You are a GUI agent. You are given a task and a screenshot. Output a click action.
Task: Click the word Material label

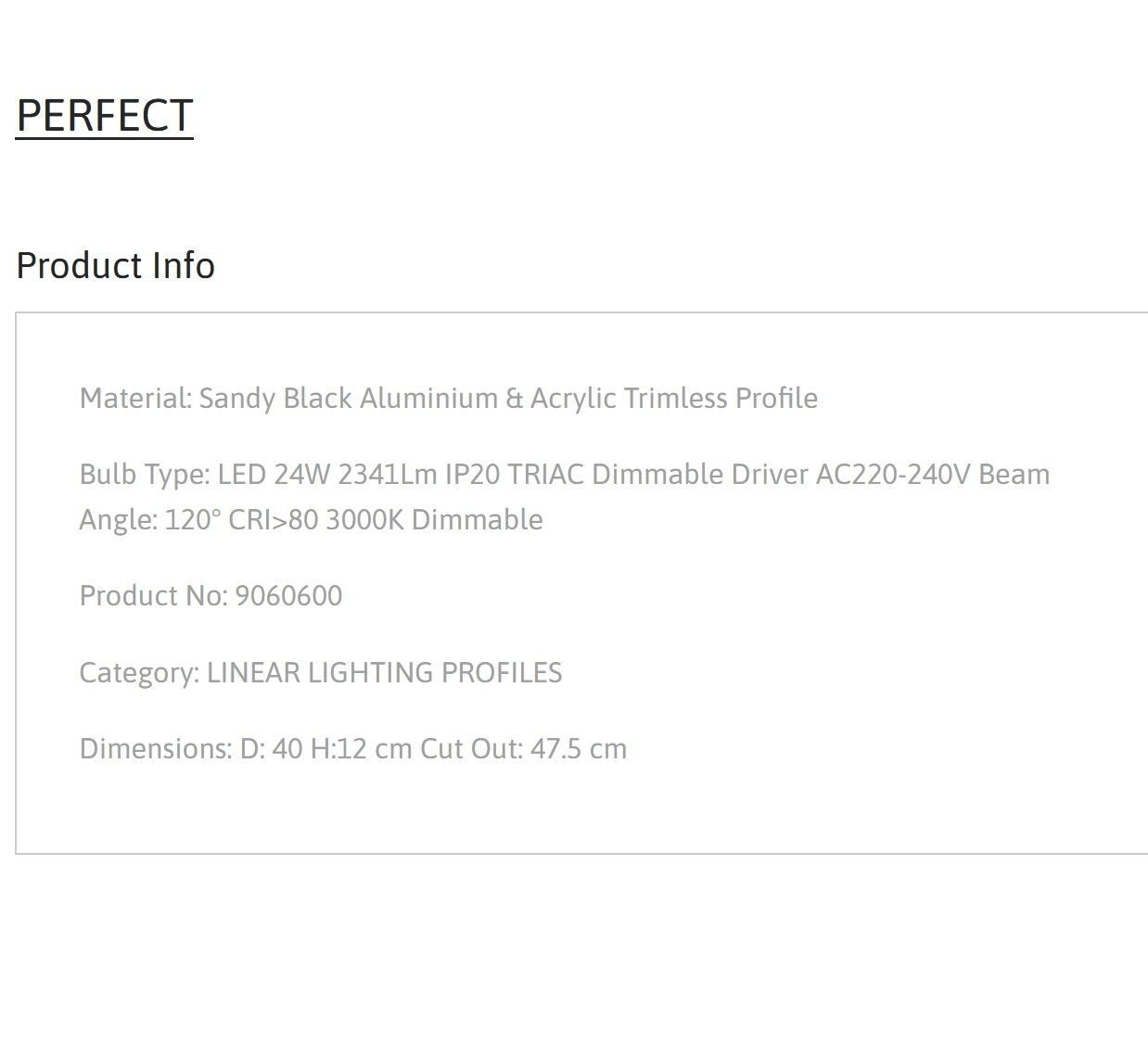135,399
